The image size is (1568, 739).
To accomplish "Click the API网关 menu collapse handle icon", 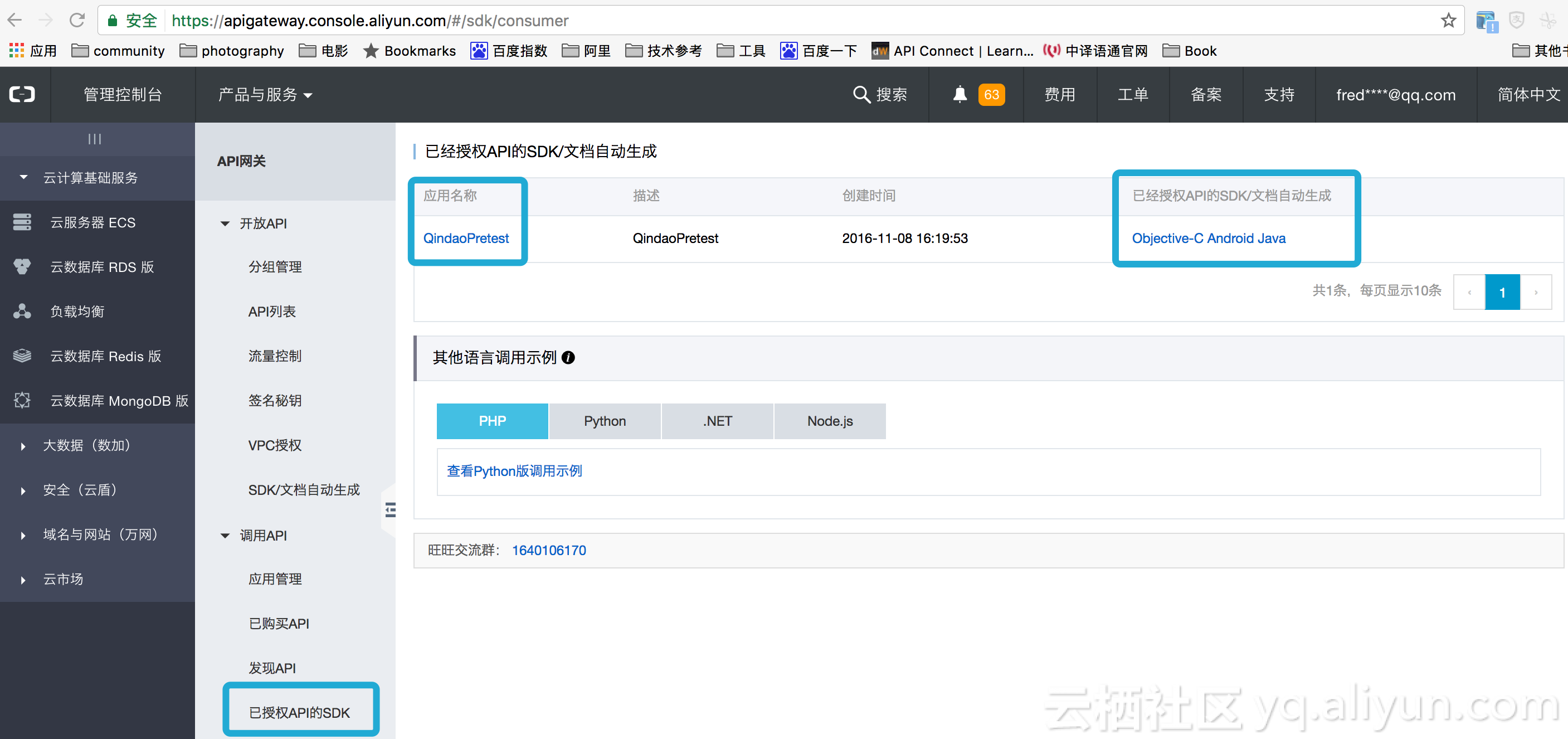I will coord(390,509).
